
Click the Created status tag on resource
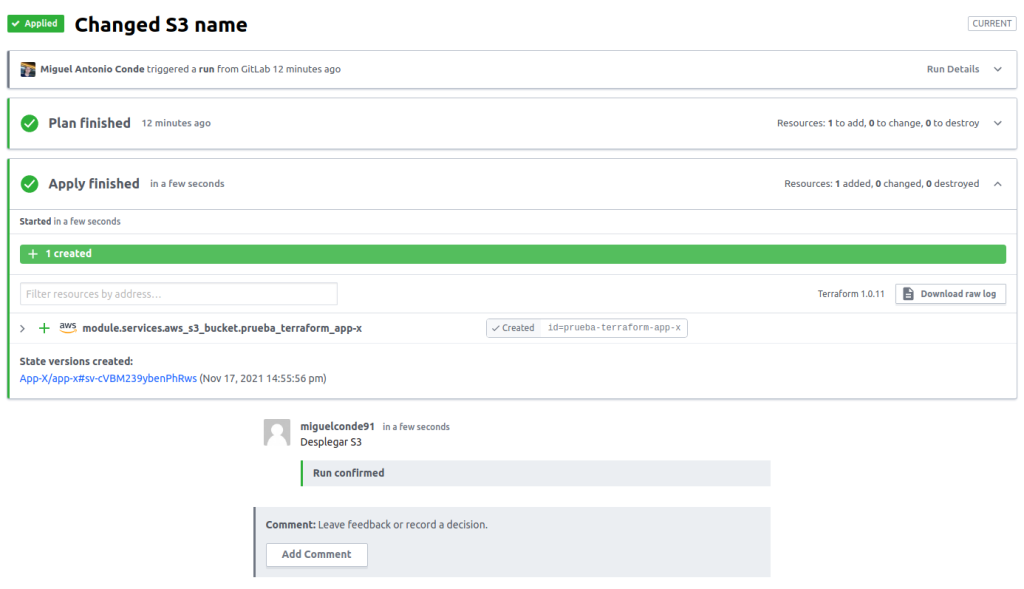(514, 328)
